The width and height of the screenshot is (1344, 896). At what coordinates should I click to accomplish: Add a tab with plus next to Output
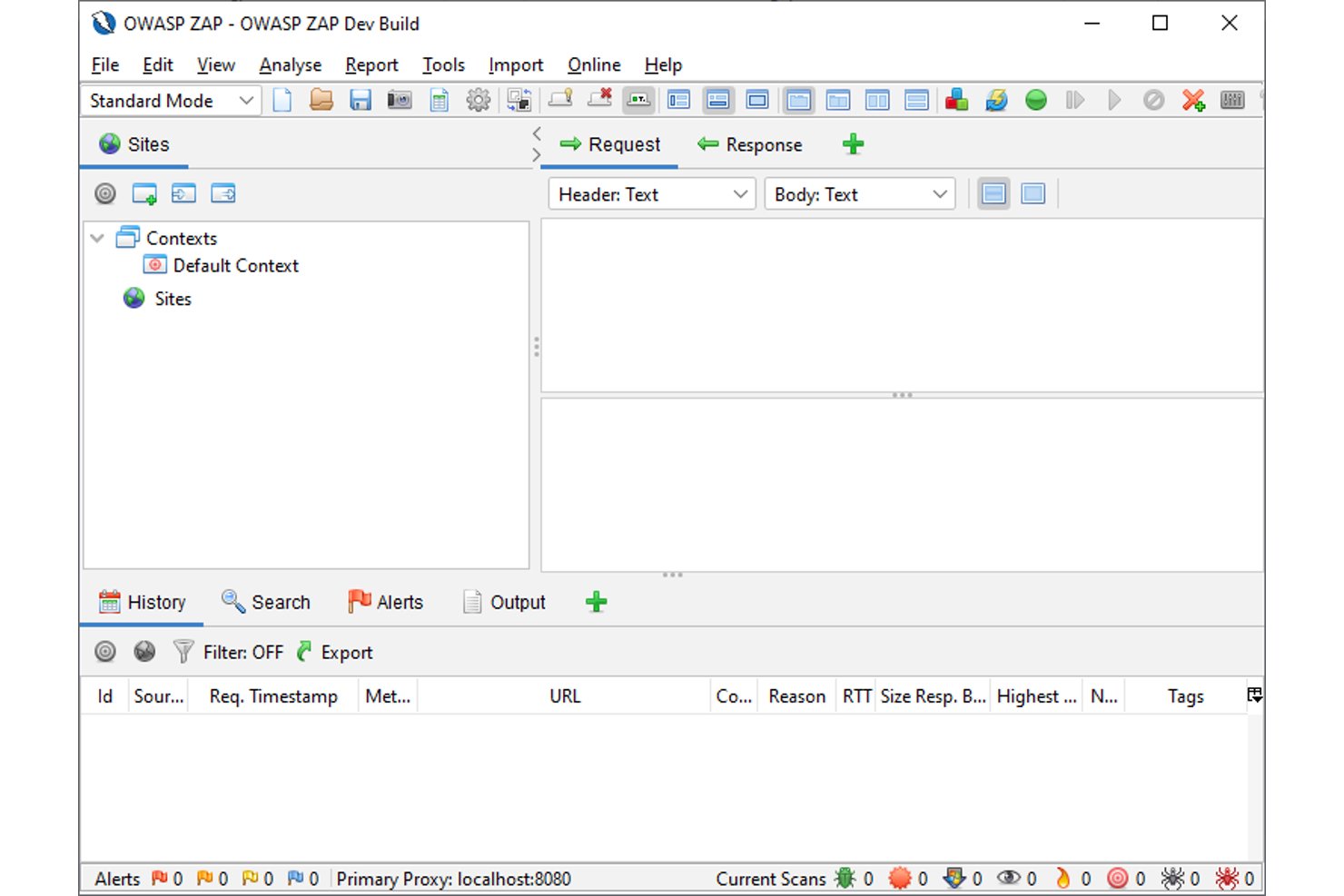coord(596,602)
